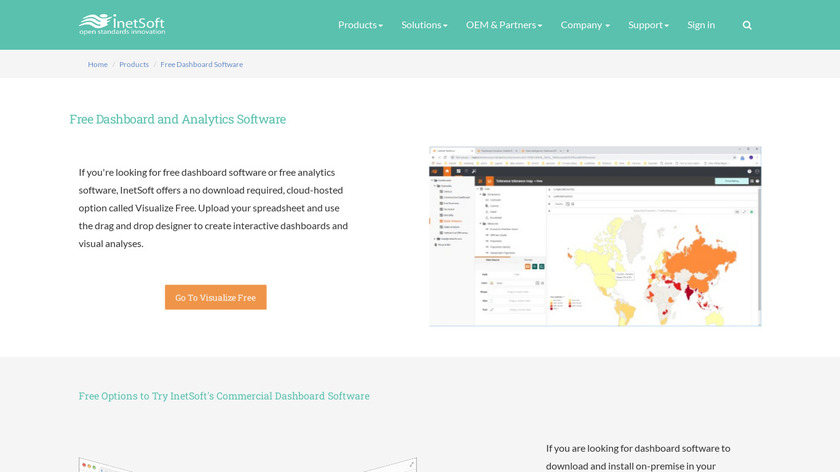
Task: Open the search magnifier icon
Action: (x=747, y=25)
